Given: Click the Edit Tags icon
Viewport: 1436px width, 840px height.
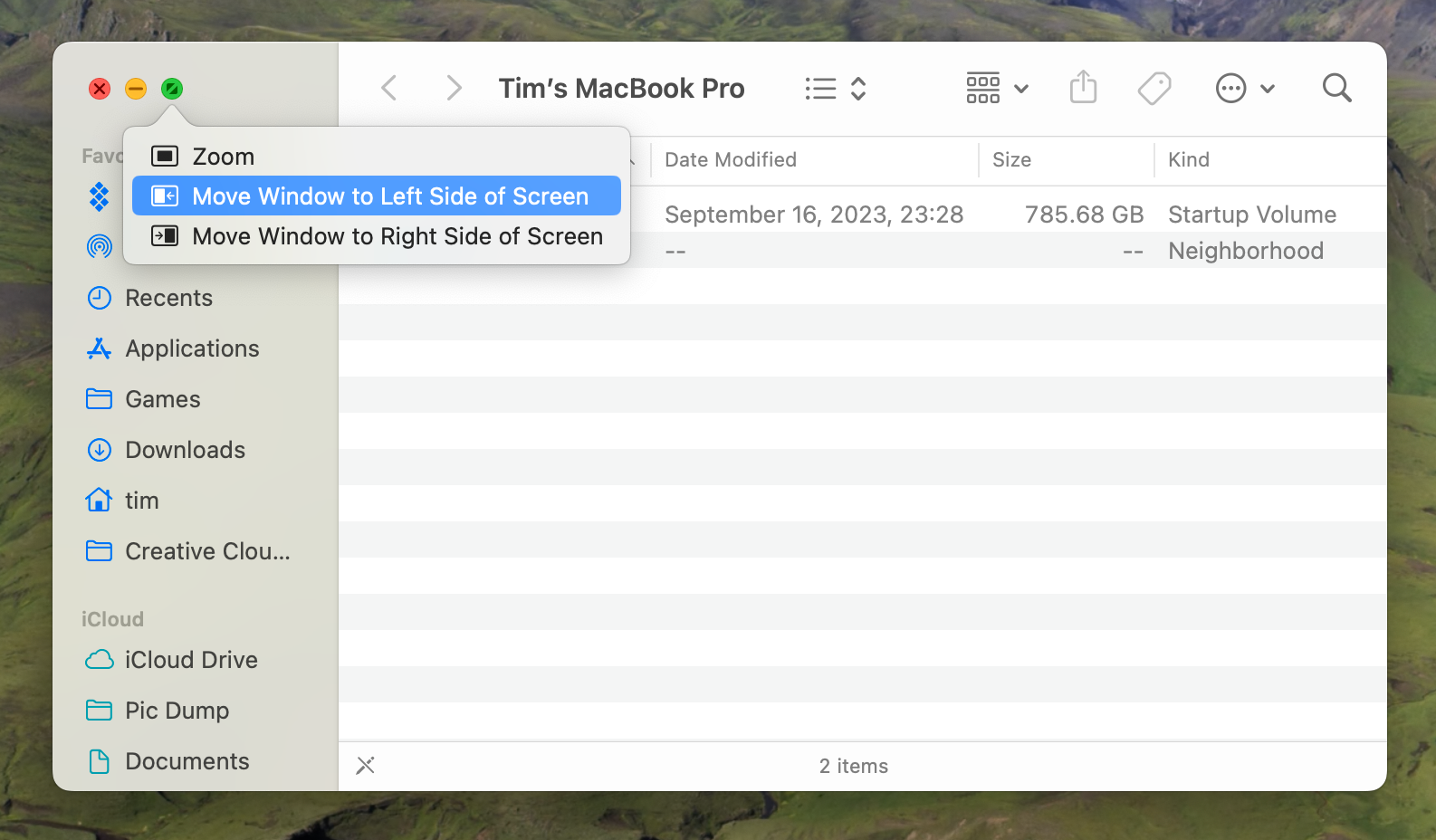Looking at the screenshot, I should (1154, 89).
